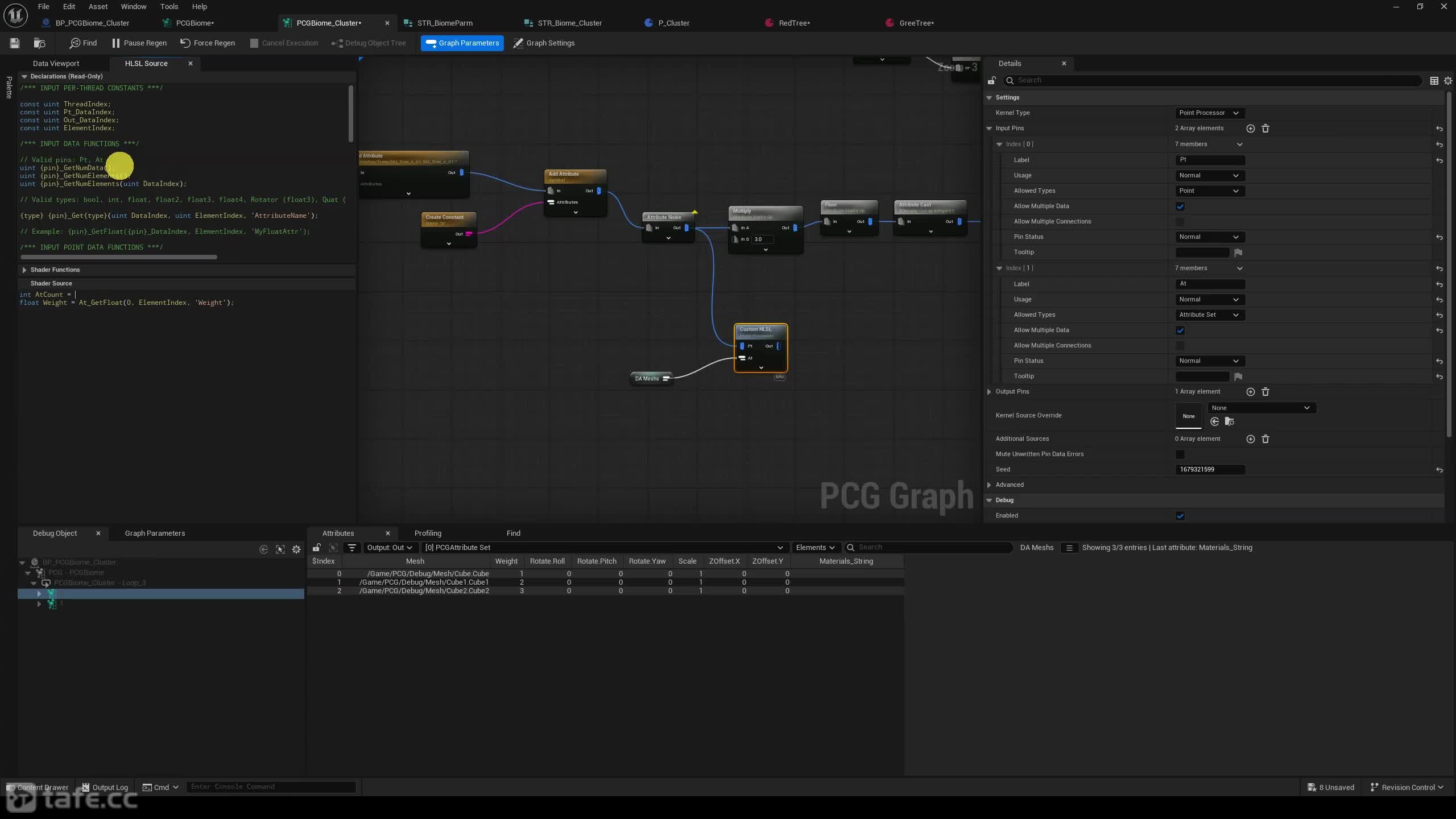
Task: Click the Enter Console Command field
Action: pos(271,787)
